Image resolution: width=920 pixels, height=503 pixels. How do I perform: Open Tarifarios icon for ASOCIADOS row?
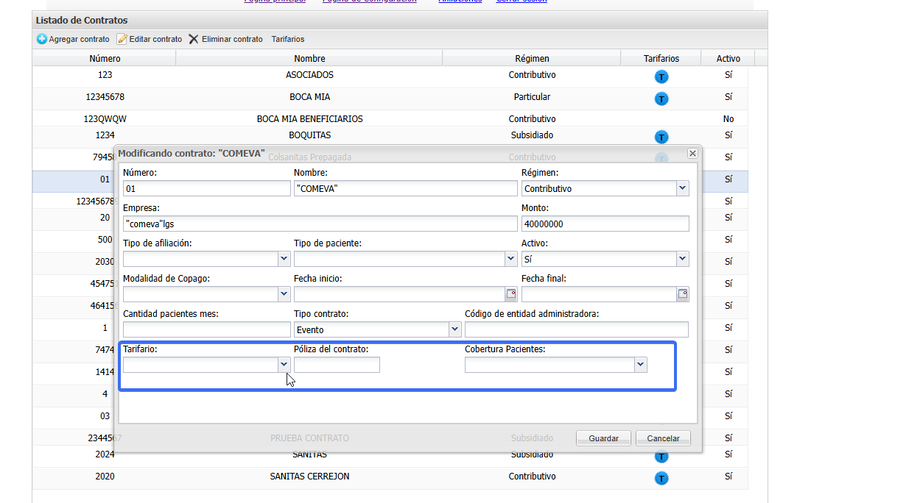tap(661, 77)
